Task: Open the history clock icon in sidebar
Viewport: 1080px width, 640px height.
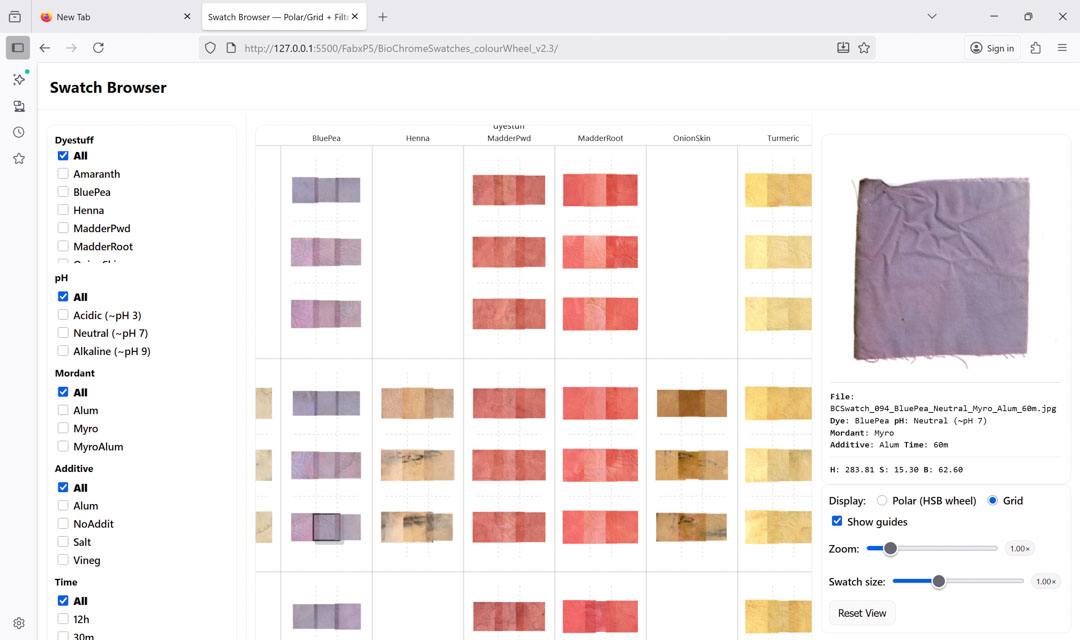Action: pyautogui.click(x=18, y=132)
